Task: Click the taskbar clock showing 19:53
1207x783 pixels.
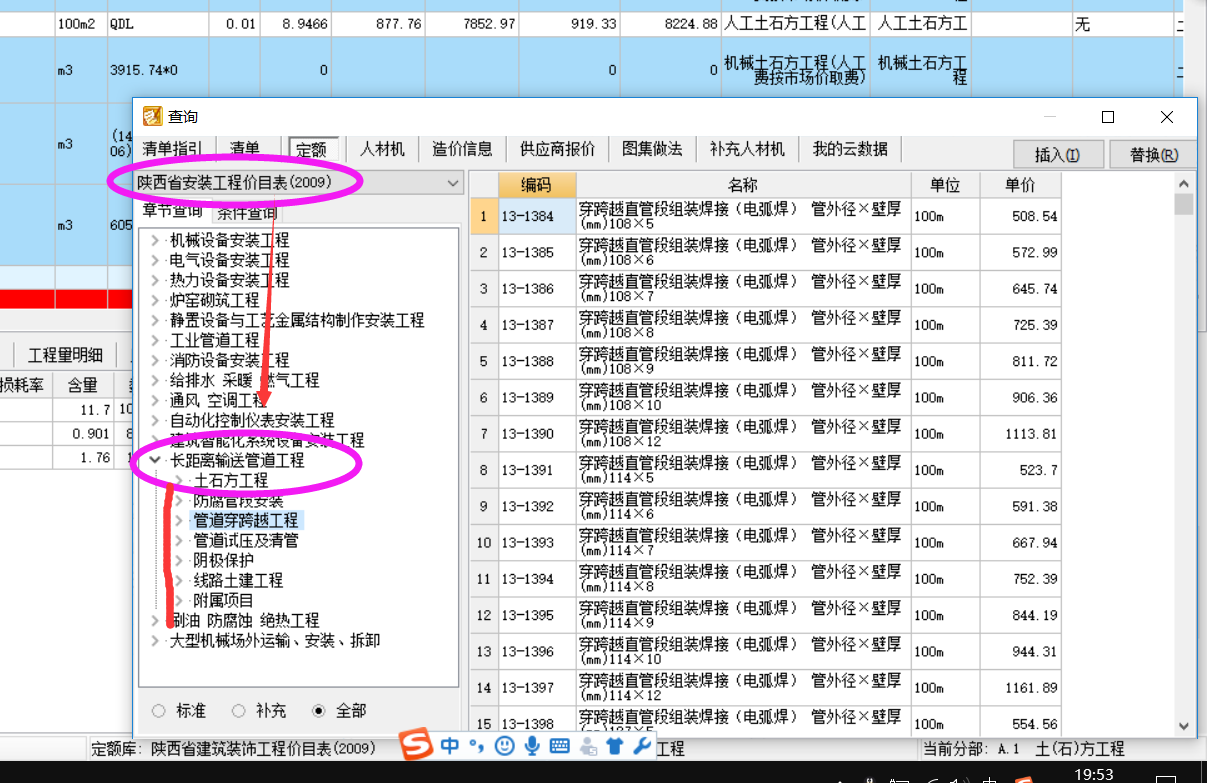Action: tap(1093, 774)
